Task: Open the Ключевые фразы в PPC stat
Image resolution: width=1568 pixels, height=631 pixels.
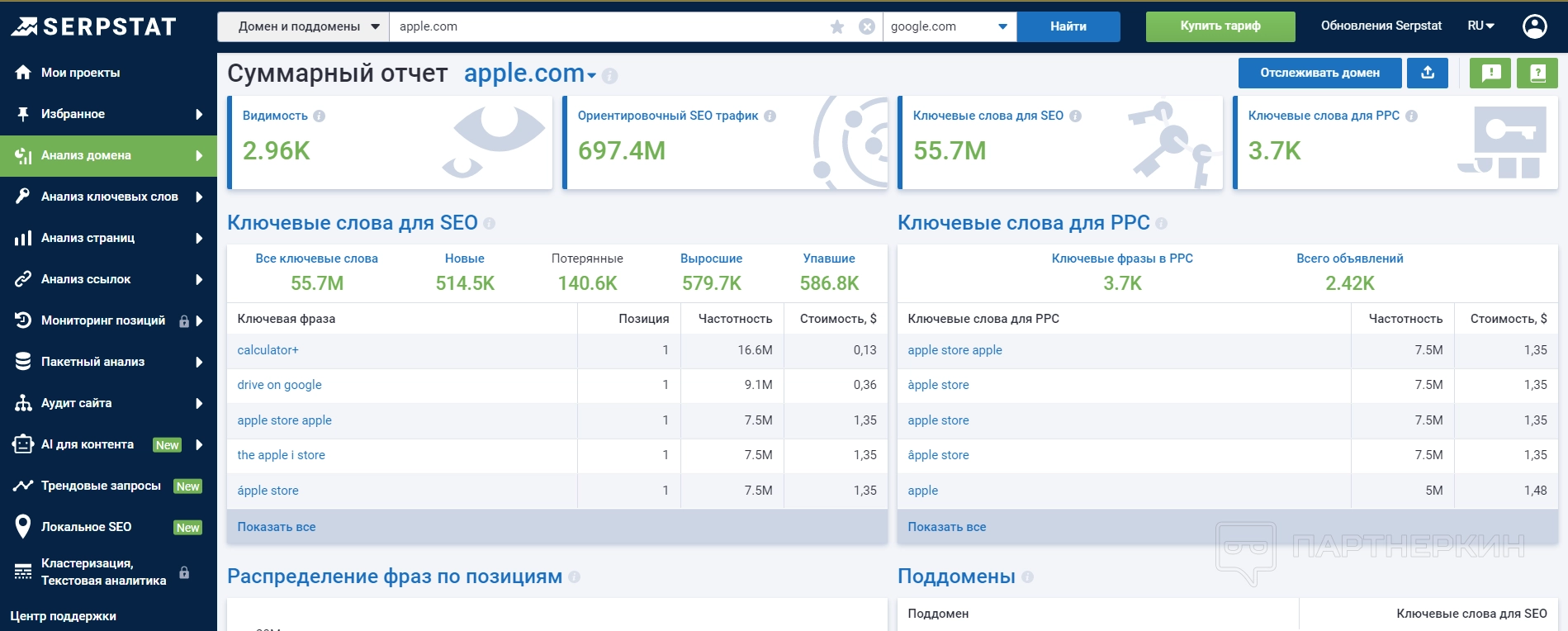Action: tap(1122, 272)
